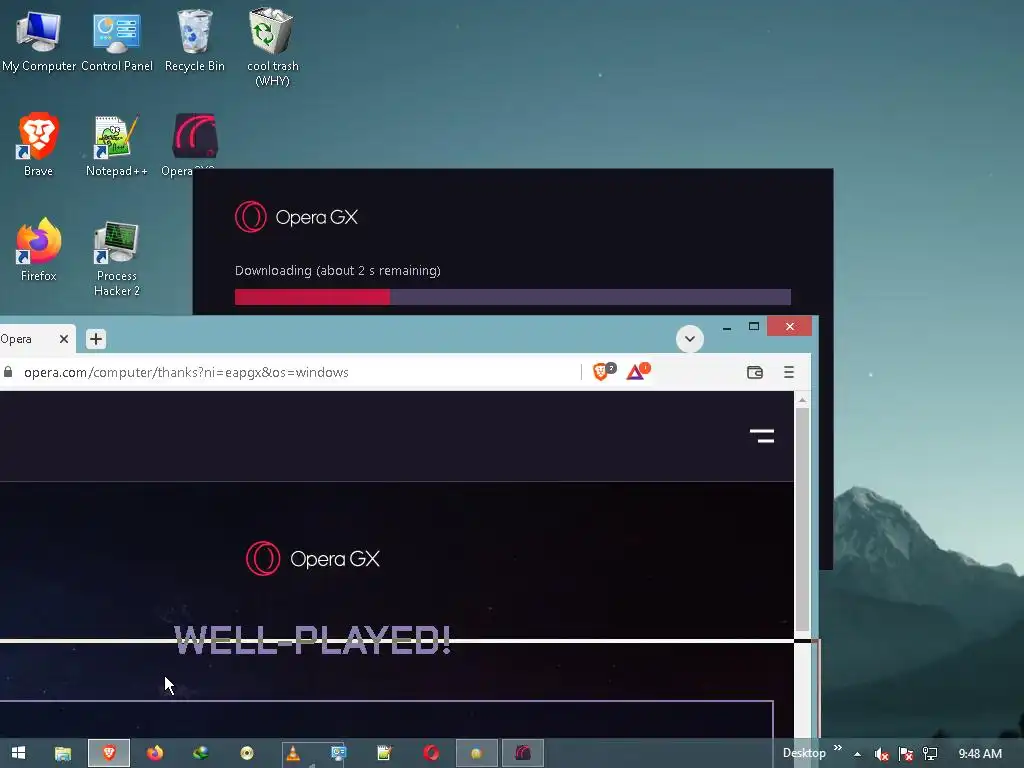Click the 9:48 AM taskbar clock
Image resolution: width=1024 pixels, height=768 pixels.
980,754
